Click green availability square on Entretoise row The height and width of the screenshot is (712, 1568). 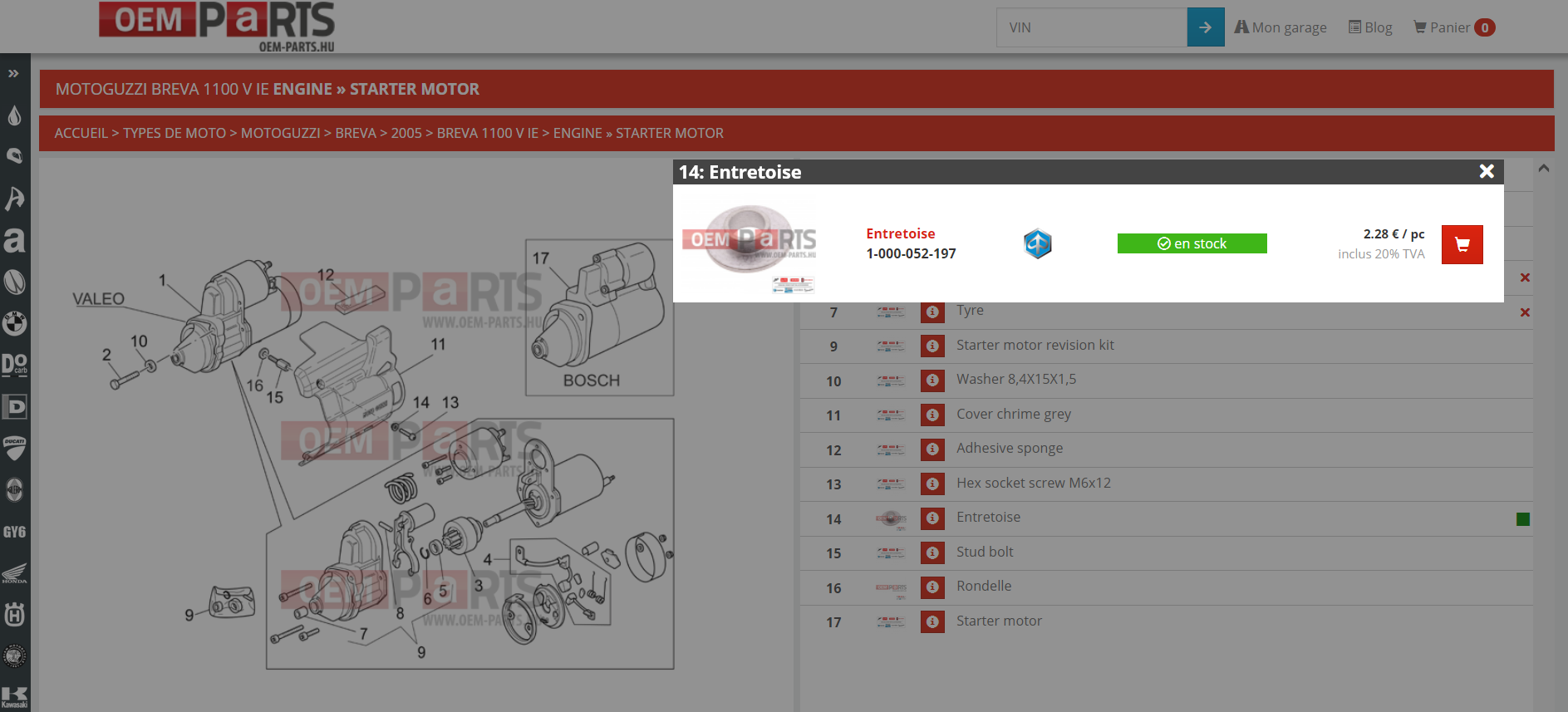tap(1523, 519)
